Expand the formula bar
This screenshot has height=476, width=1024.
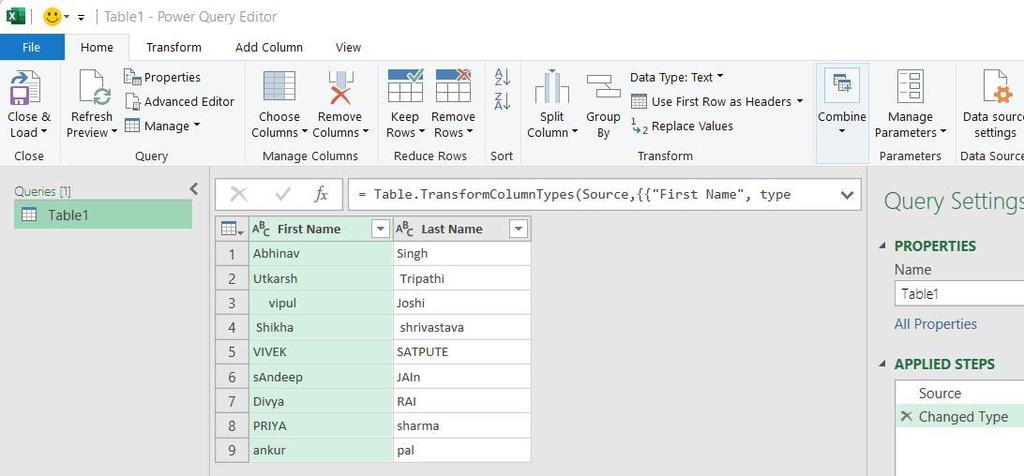coord(847,194)
